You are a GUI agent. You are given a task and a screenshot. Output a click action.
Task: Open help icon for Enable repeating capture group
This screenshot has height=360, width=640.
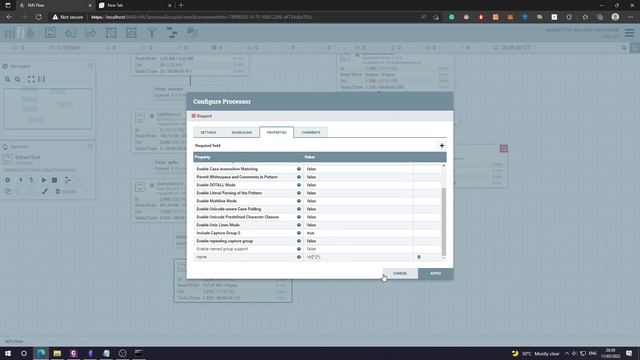pyautogui.click(x=299, y=241)
